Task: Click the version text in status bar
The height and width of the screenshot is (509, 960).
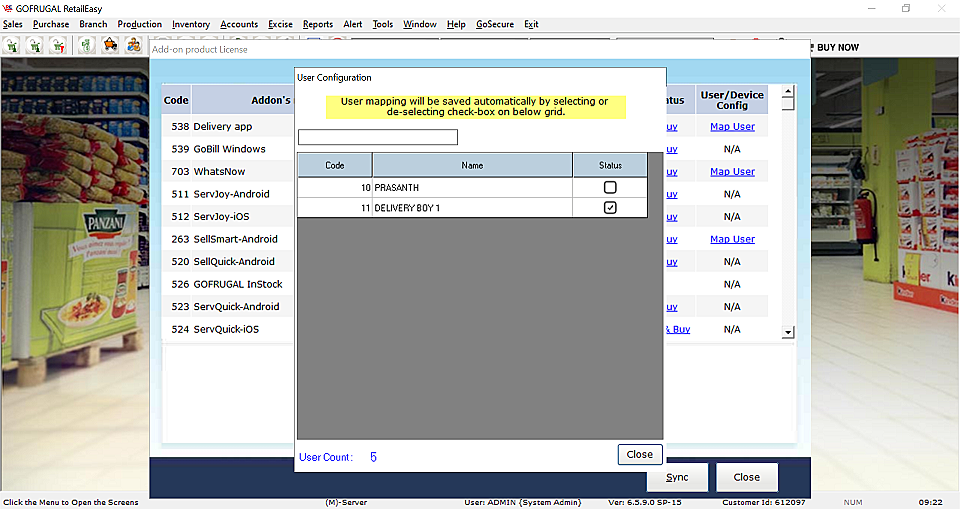Action: pyautogui.click(x=645, y=502)
